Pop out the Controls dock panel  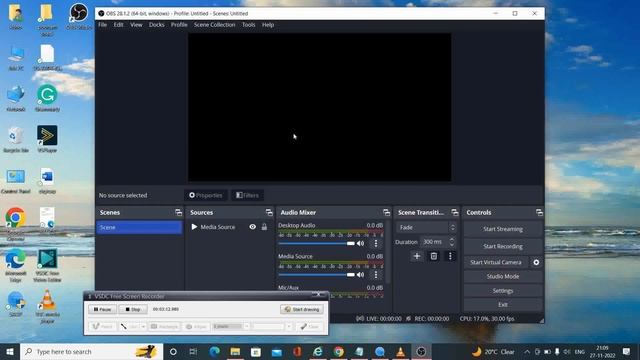(539, 212)
